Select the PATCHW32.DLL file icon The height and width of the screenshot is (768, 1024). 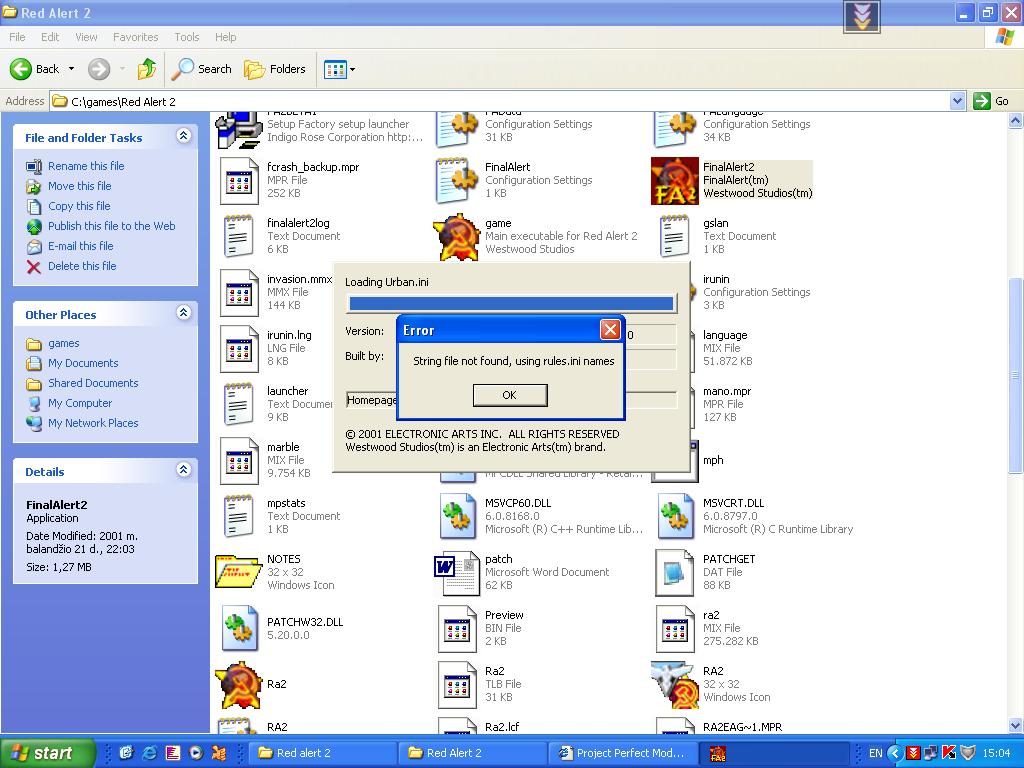coord(239,628)
